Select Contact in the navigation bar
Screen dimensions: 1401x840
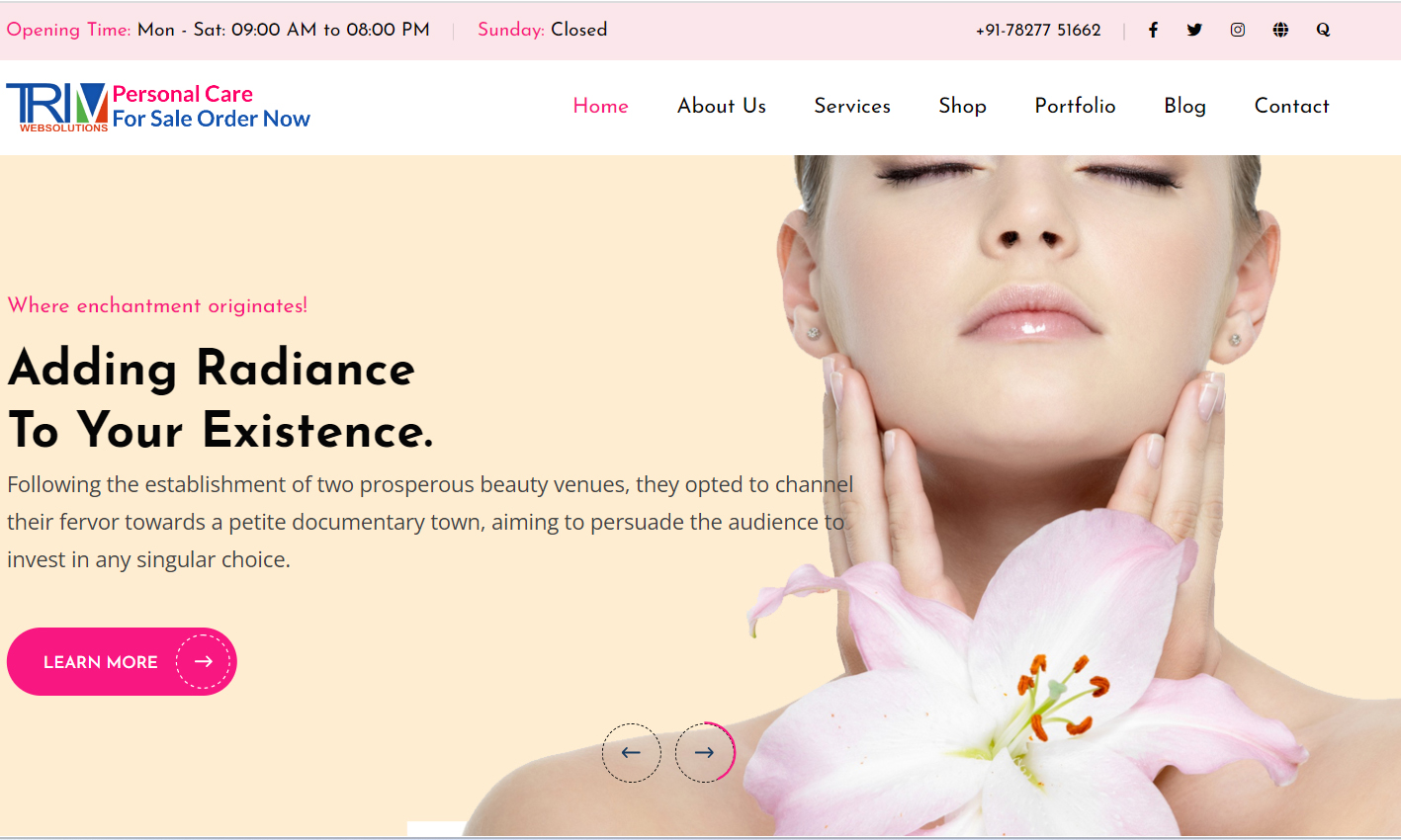click(1291, 106)
